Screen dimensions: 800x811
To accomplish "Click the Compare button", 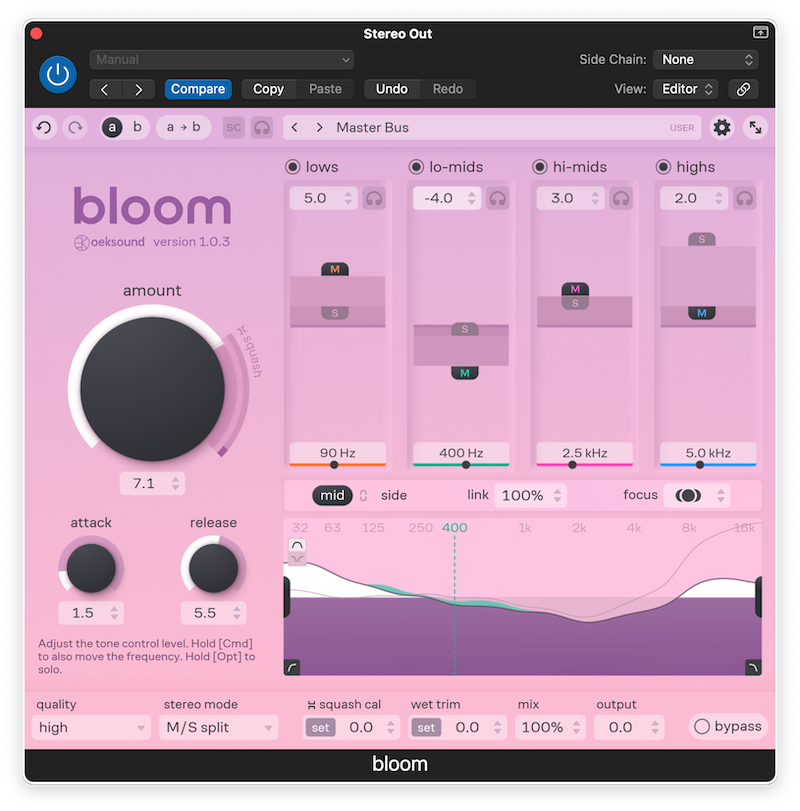I will point(197,89).
